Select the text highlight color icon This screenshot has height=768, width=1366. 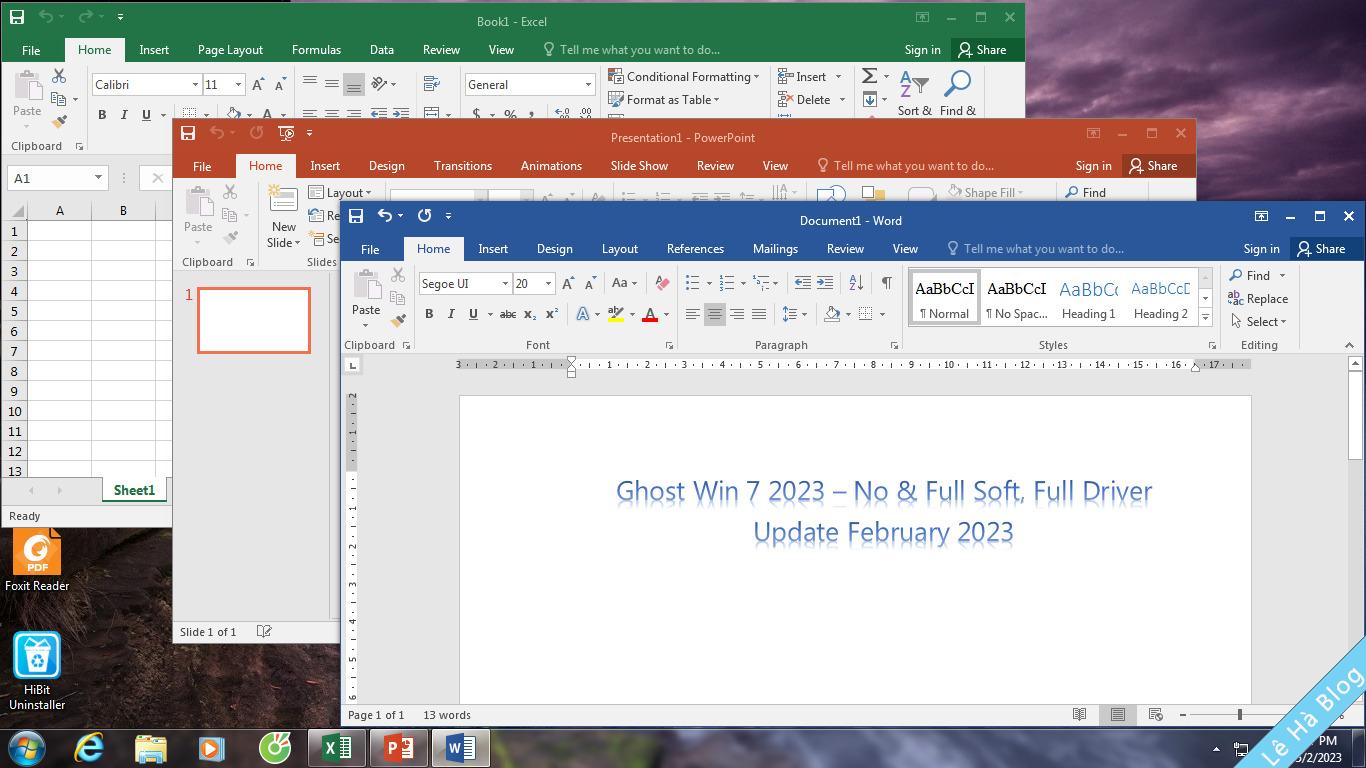pos(617,314)
